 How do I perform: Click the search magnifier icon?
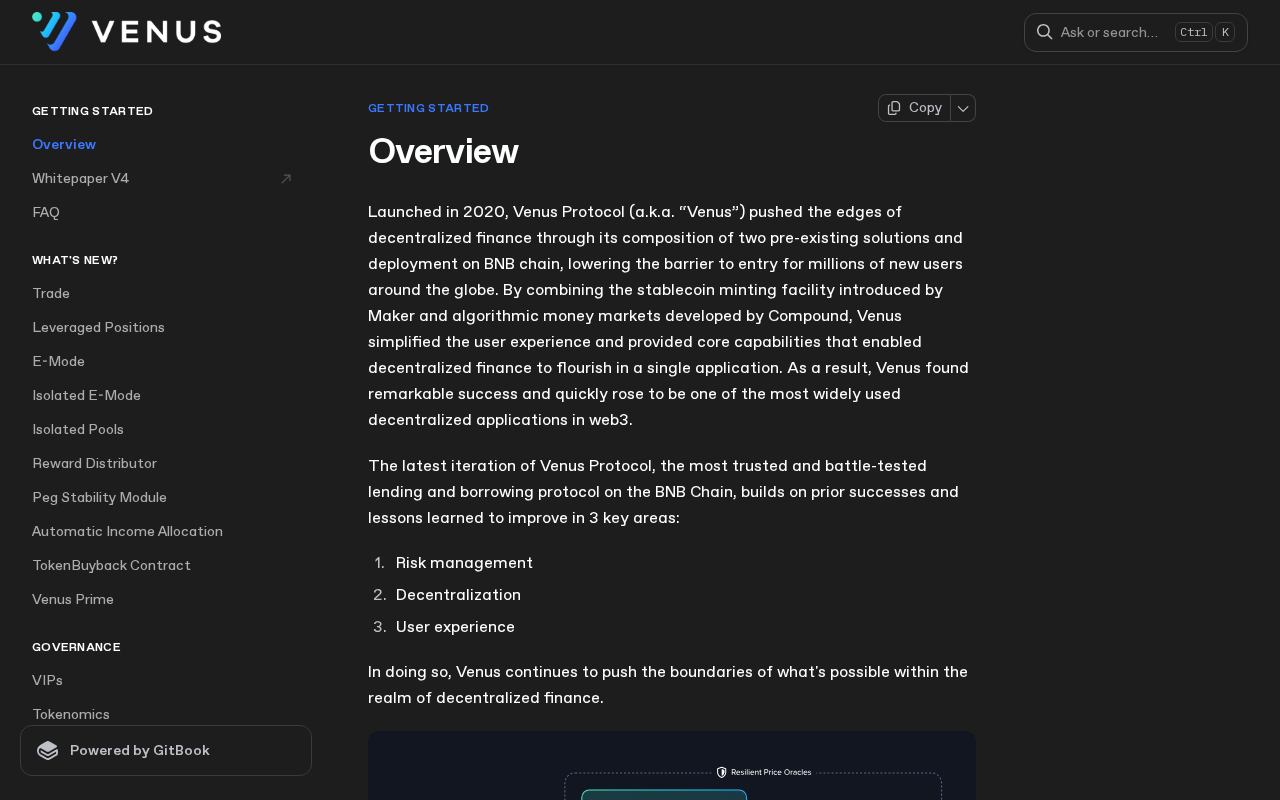click(x=1044, y=32)
